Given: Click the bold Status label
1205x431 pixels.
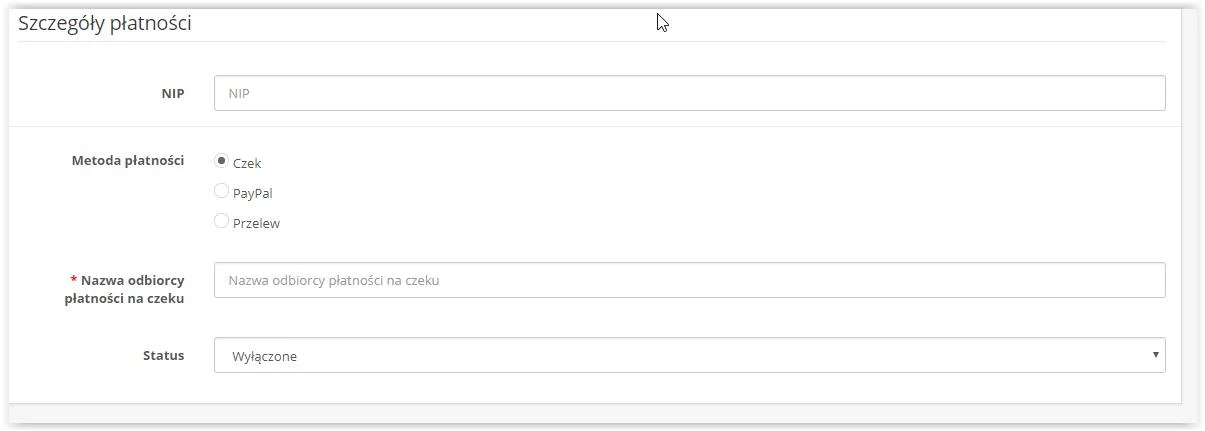Looking at the screenshot, I should 163,355.
